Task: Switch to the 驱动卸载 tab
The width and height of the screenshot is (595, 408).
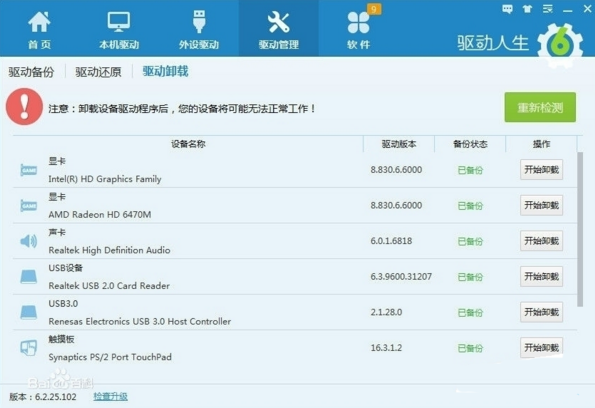Action: pyautogui.click(x=165, y=71)
